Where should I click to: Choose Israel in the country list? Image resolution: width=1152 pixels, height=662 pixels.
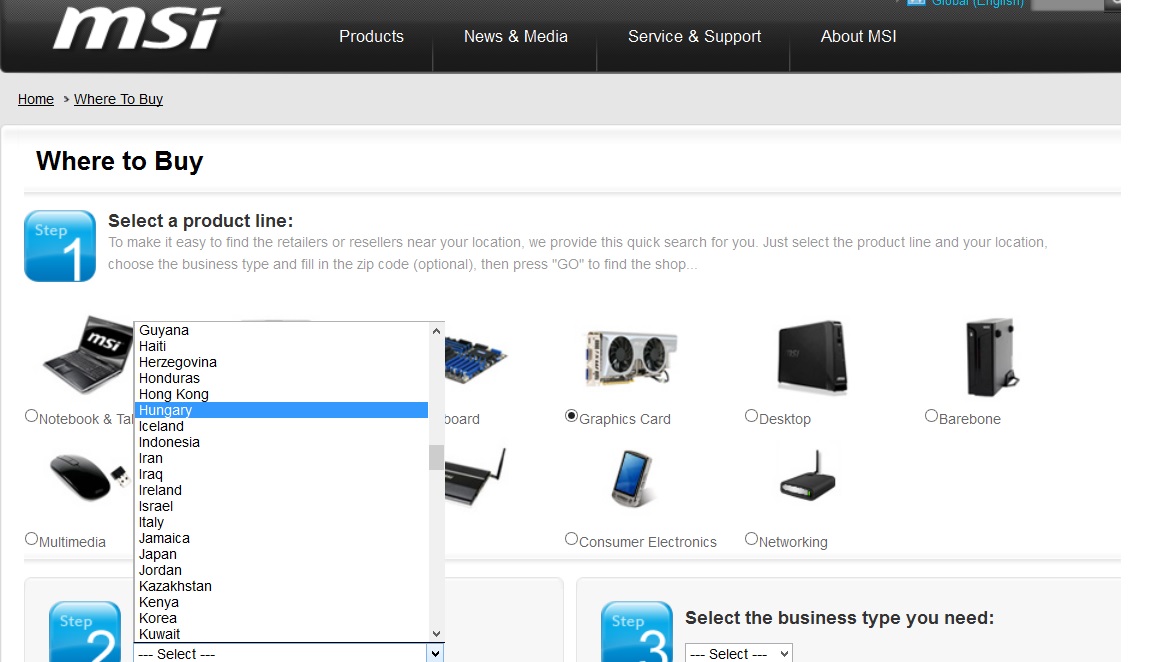pos(281,506)
